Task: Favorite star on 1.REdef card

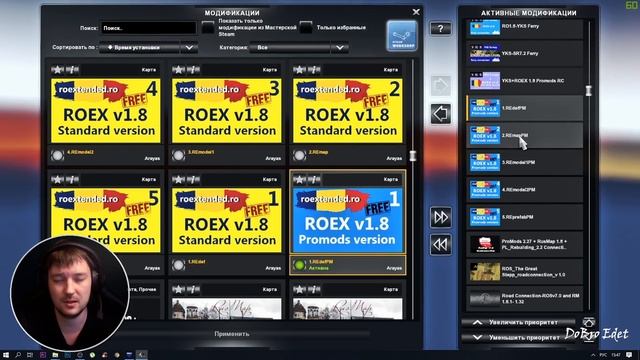Action: (x=178, y=179)
